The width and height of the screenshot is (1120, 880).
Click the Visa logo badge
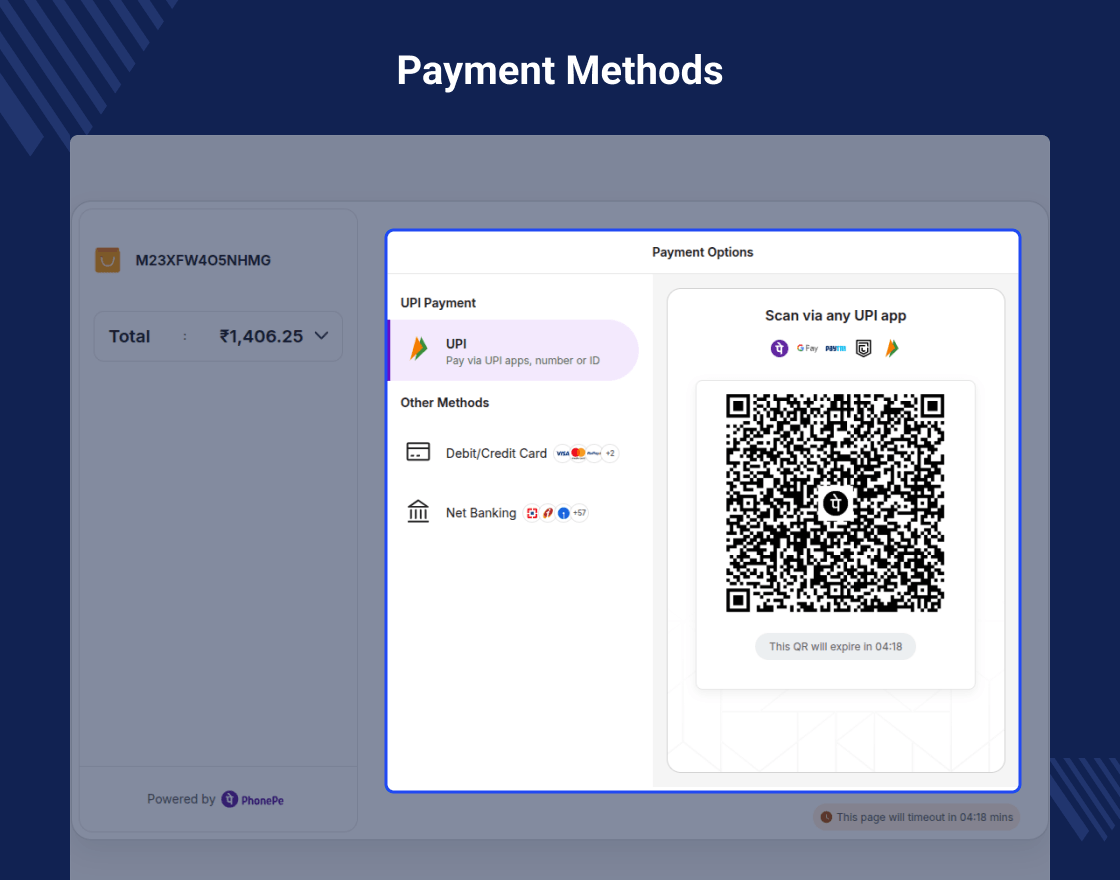[563, 453]
